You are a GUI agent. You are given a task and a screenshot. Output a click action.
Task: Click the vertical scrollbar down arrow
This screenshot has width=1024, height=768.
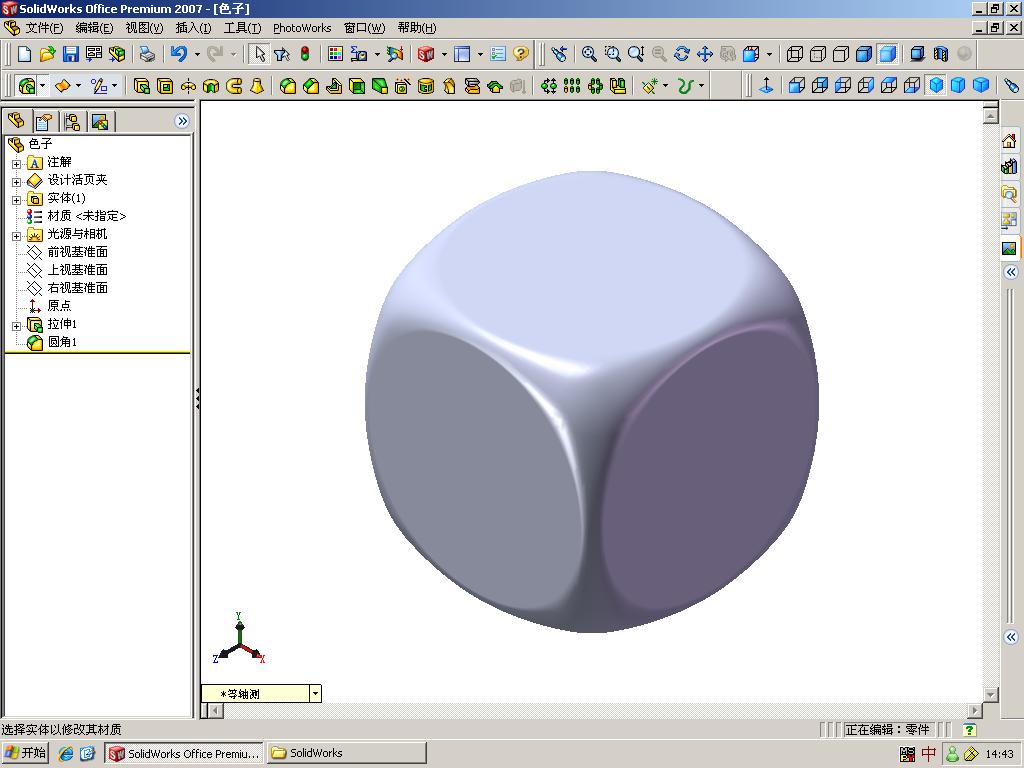click(991, 694)
